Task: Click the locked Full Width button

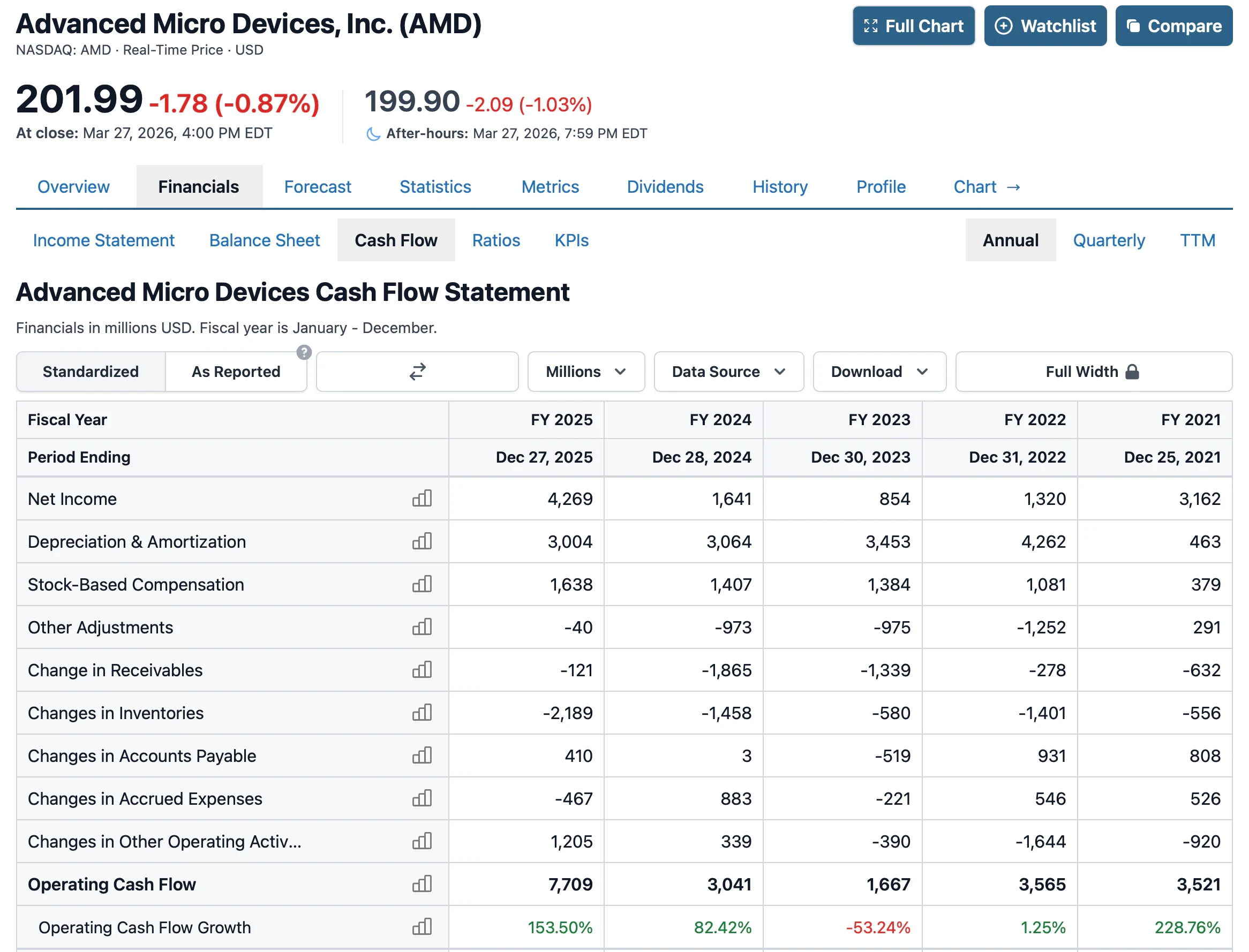Action: pyautogui.click(x=1093, y=372)
